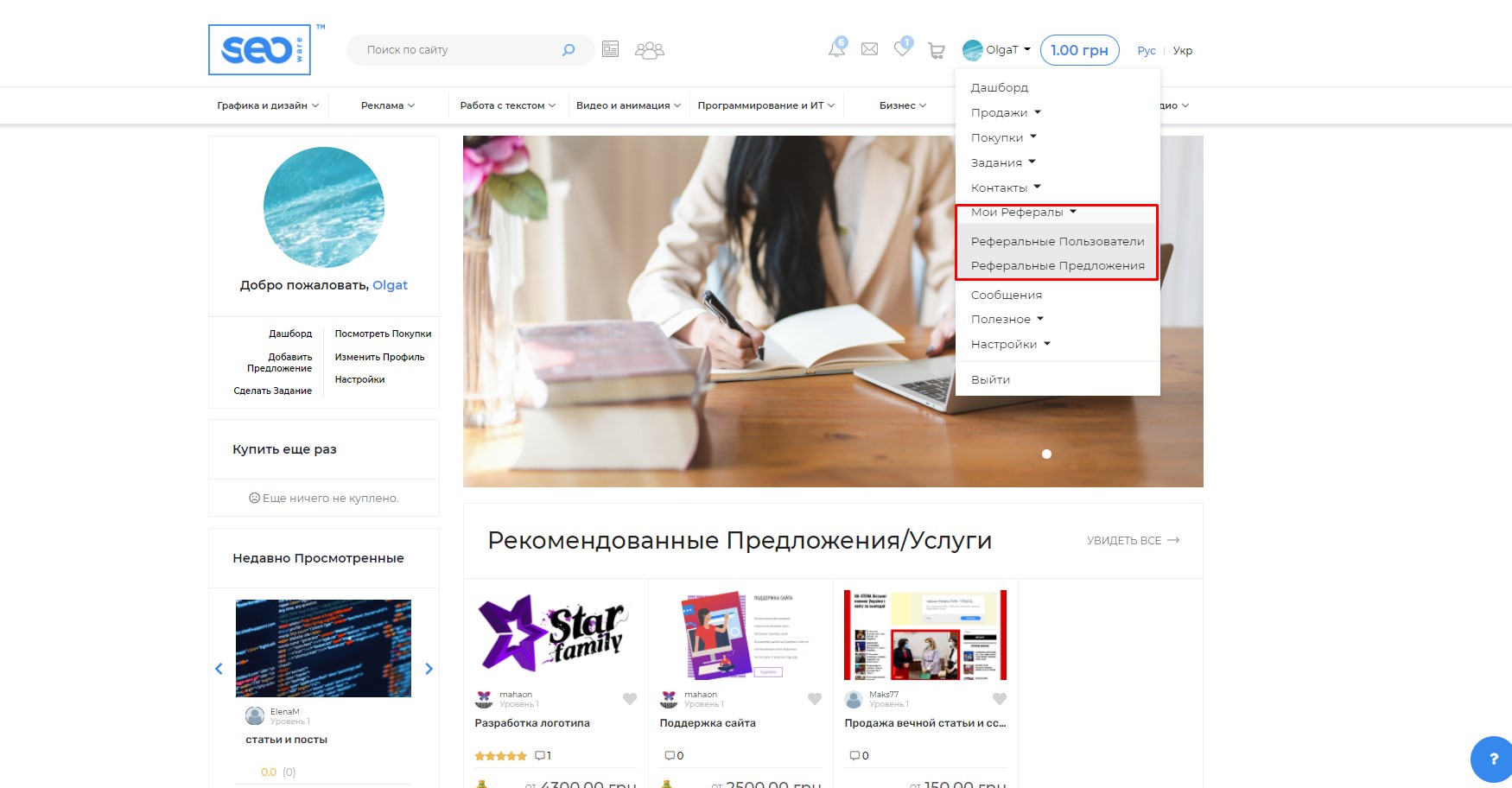Favorite the Разработка логотипа offer

630,699
